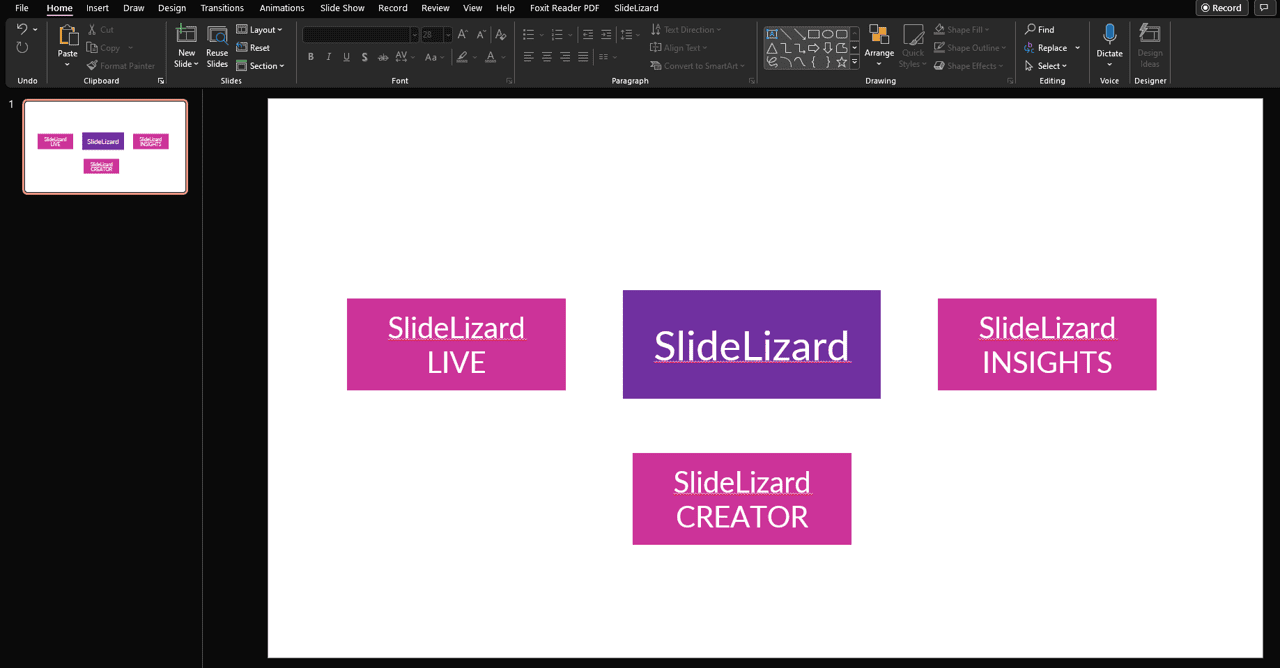Open the Section dropdown
This screenshot has height=668, width=1280.
[x=261, y=66]
